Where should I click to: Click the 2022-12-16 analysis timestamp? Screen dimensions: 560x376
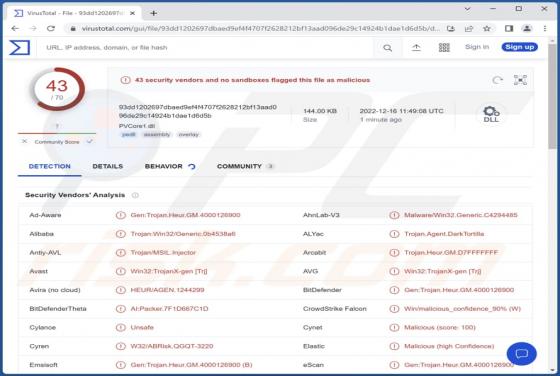[401, 111]
